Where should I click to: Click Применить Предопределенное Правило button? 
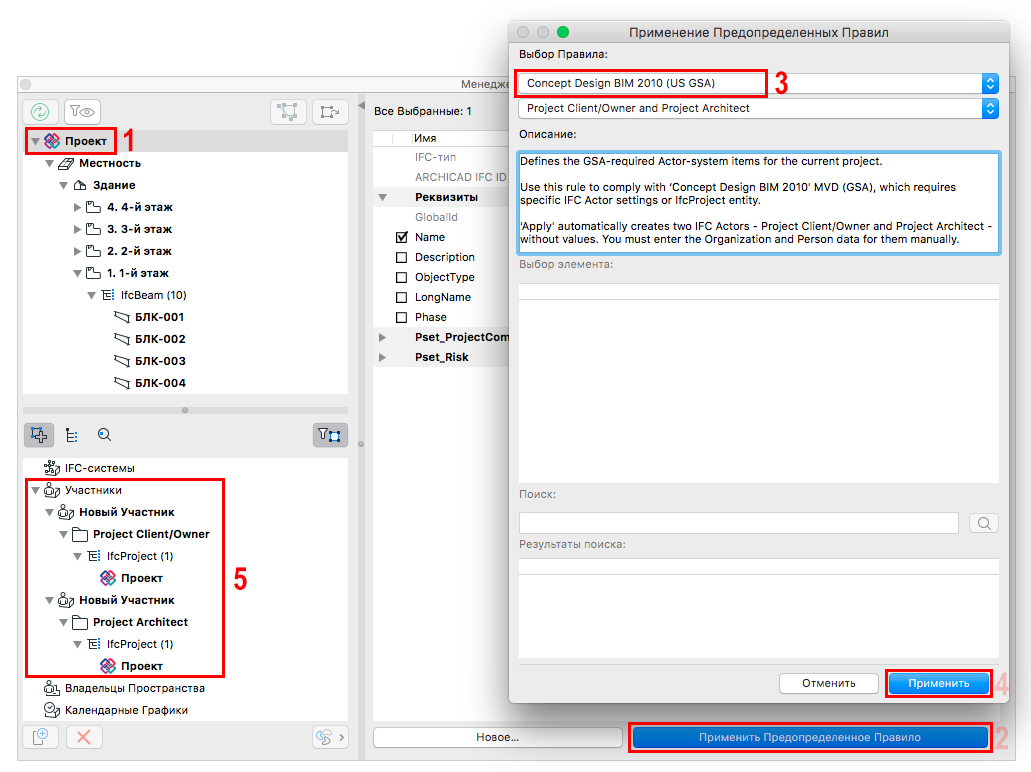(809, 738)
